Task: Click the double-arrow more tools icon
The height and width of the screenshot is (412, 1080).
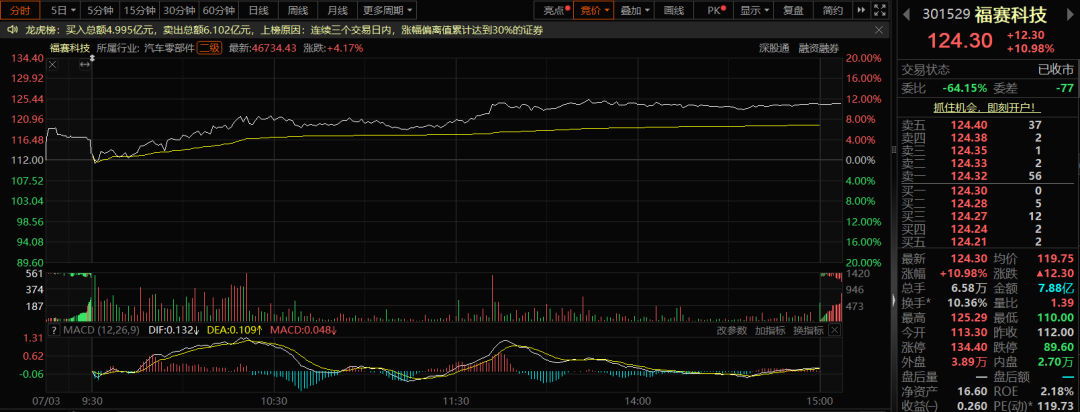Action: [861, 10]
